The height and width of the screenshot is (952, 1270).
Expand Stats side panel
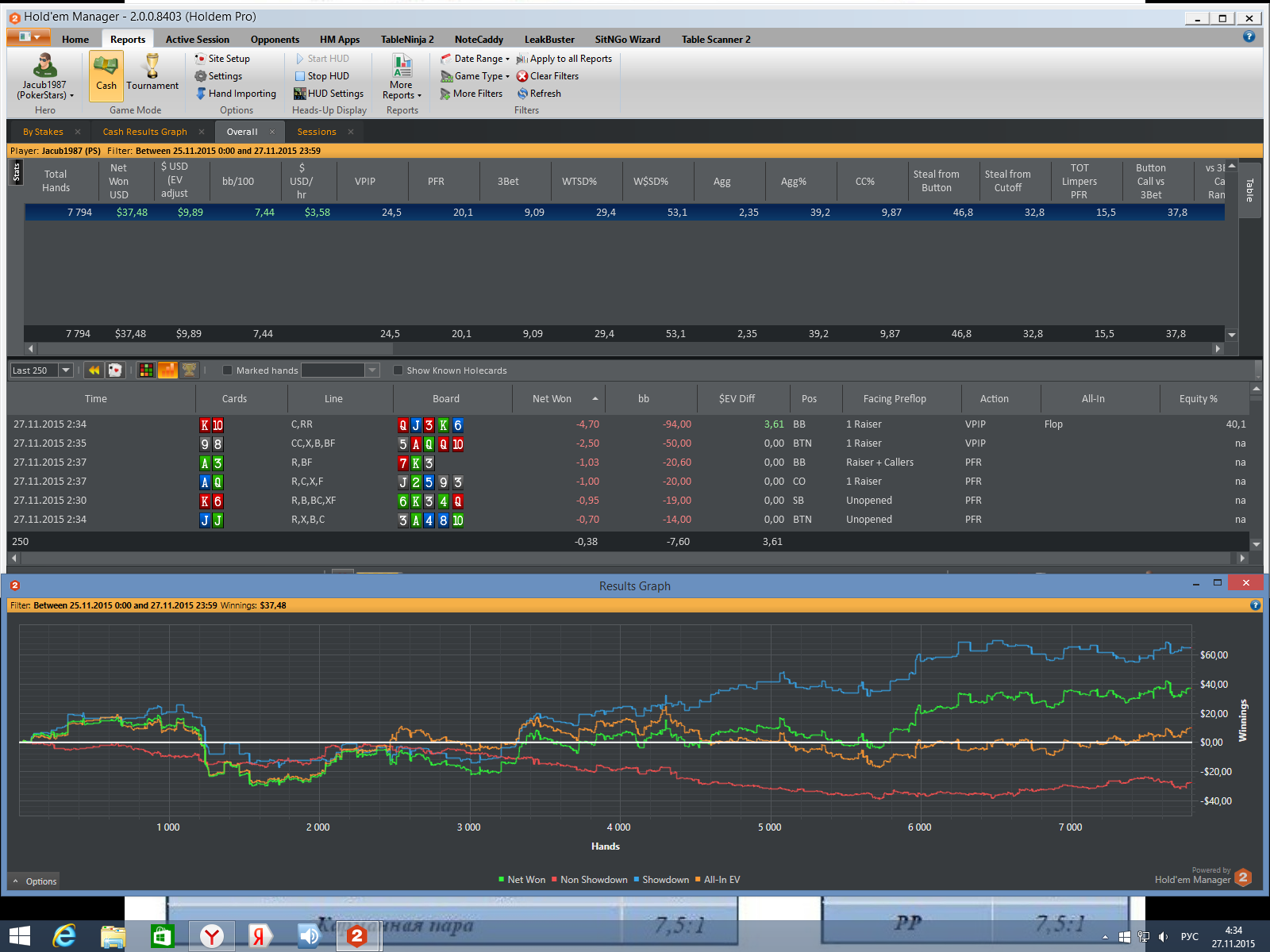tap(17, 172)
